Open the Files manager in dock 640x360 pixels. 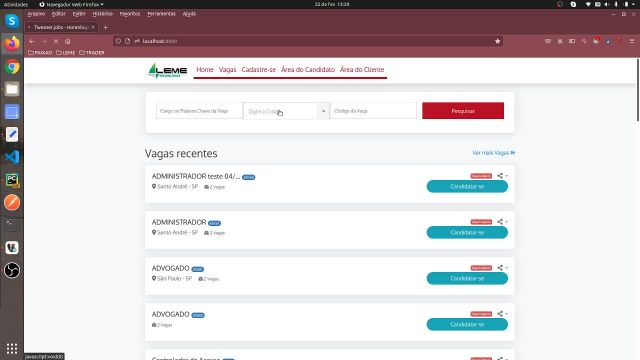(12, 89)
